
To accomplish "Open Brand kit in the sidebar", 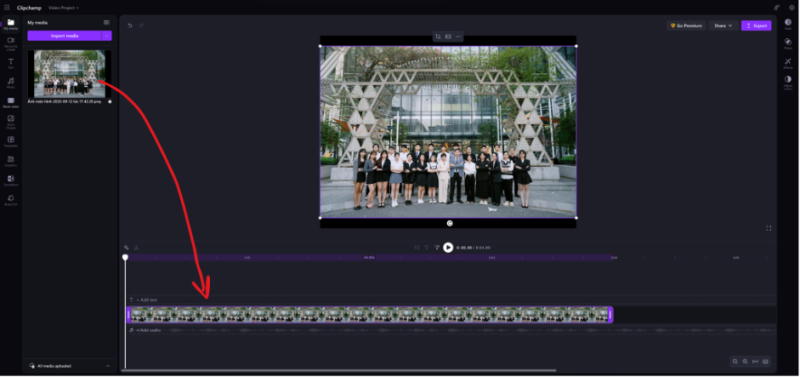I will pos(11,200).
